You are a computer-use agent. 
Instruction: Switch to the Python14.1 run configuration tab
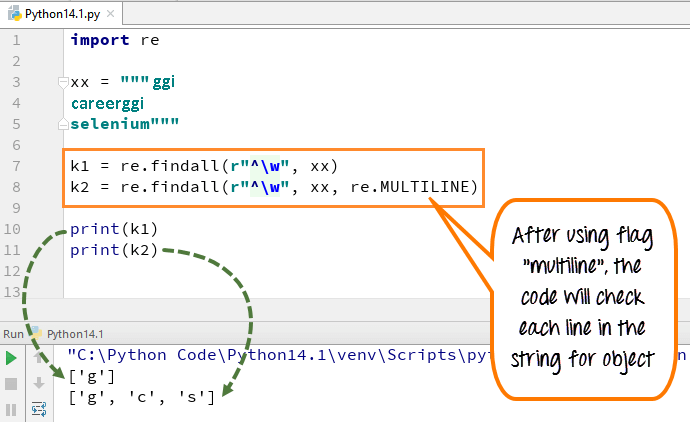click(x=75, y=334)
